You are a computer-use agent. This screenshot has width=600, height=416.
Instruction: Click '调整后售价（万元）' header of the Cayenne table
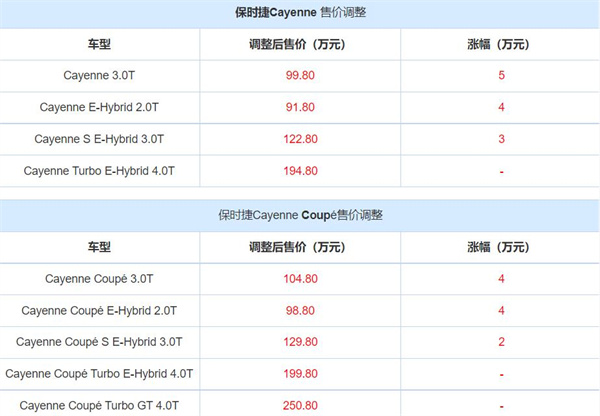(x=297, y=44)
